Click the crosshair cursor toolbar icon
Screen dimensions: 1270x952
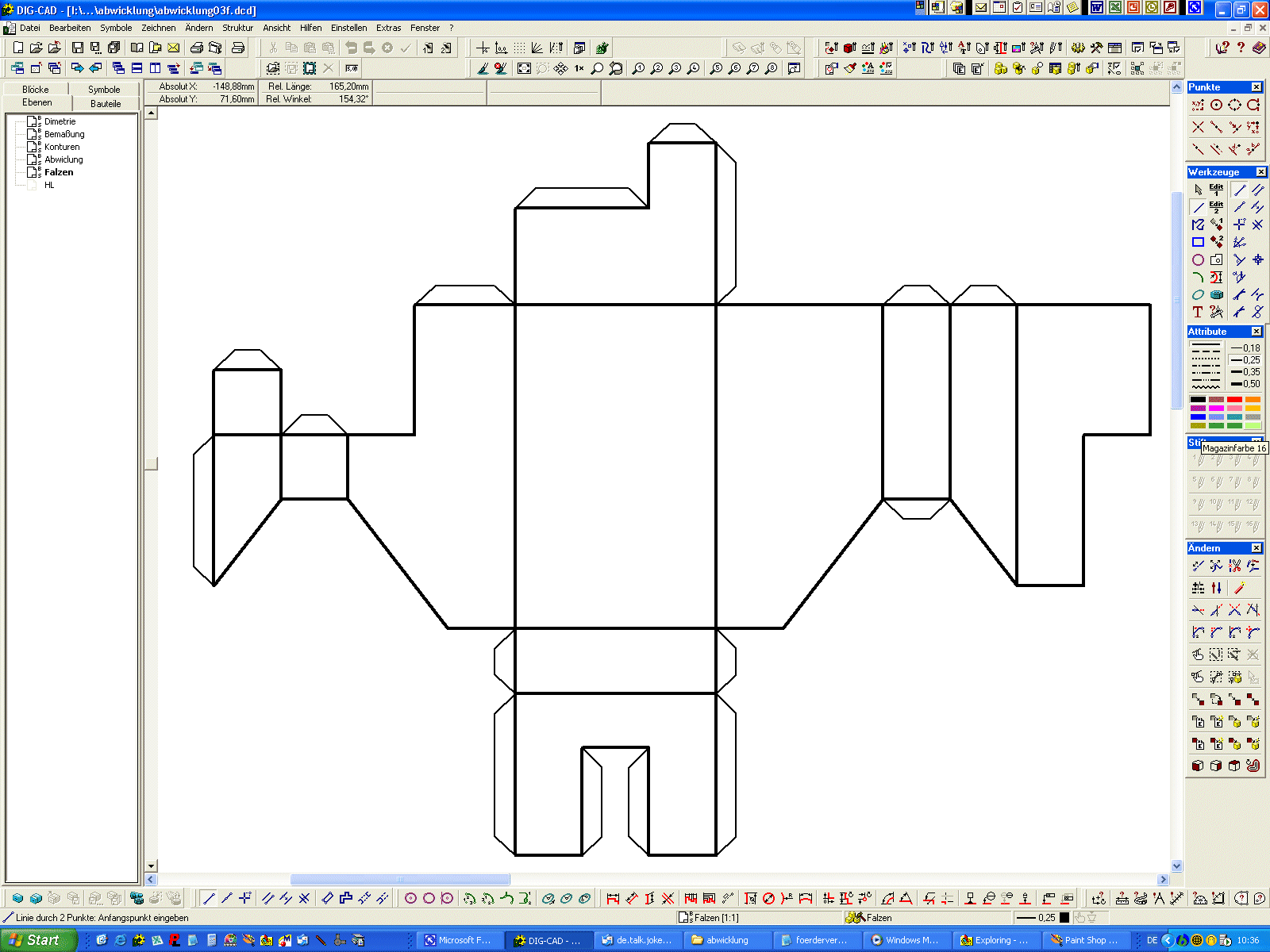point(482,48)
